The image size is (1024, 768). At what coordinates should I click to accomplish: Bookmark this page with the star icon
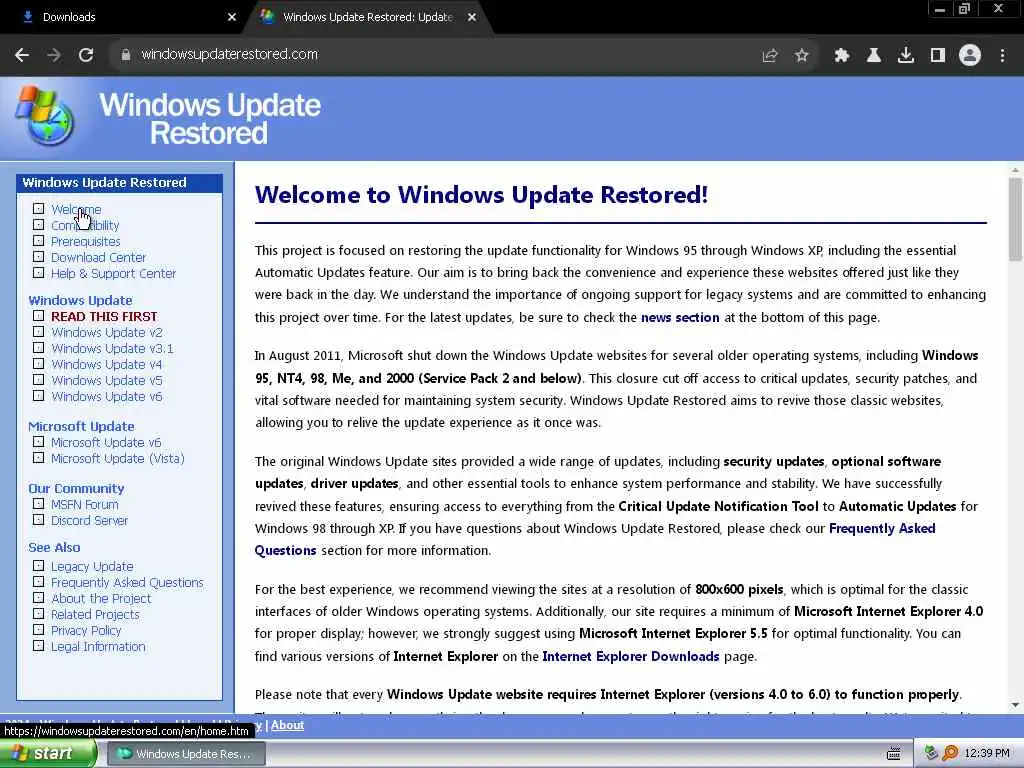tap(802, 56)
